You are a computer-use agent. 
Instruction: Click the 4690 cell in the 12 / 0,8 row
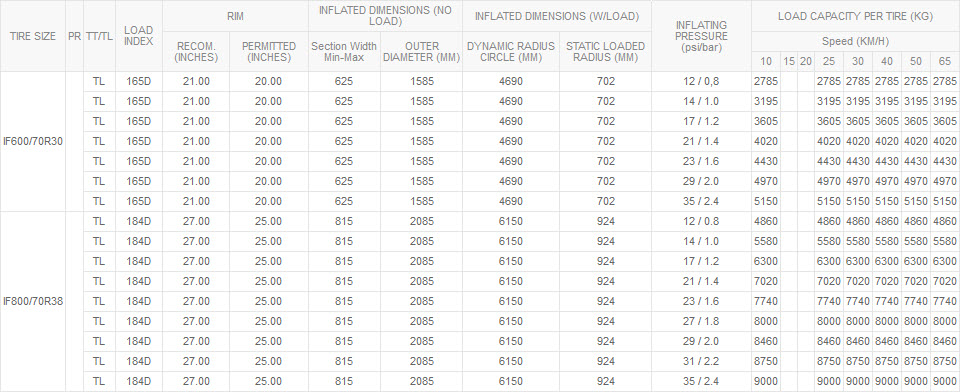(511, 81)
